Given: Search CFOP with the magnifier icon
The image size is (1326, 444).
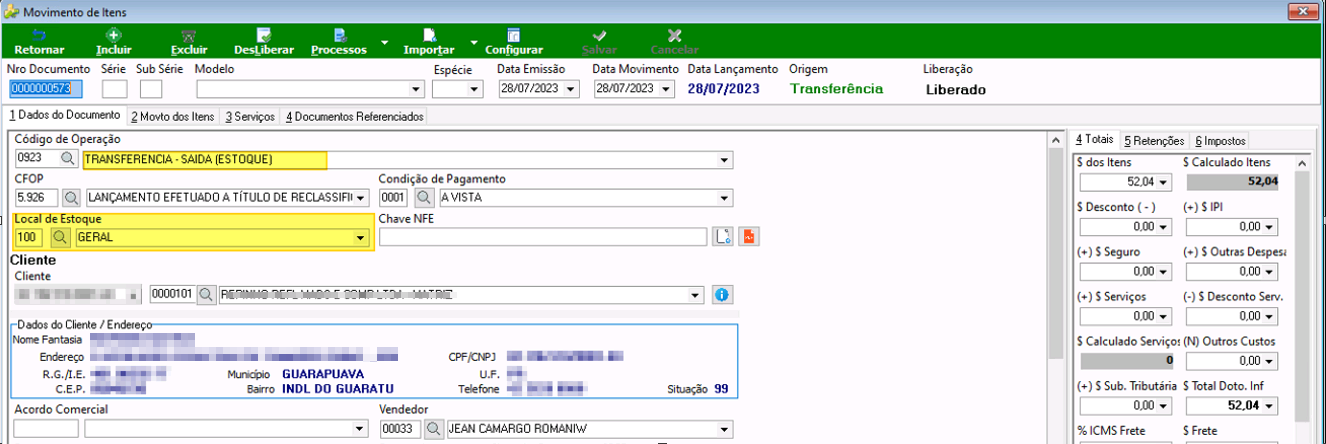Looking at the screenshot, I should tap(72, 198).
